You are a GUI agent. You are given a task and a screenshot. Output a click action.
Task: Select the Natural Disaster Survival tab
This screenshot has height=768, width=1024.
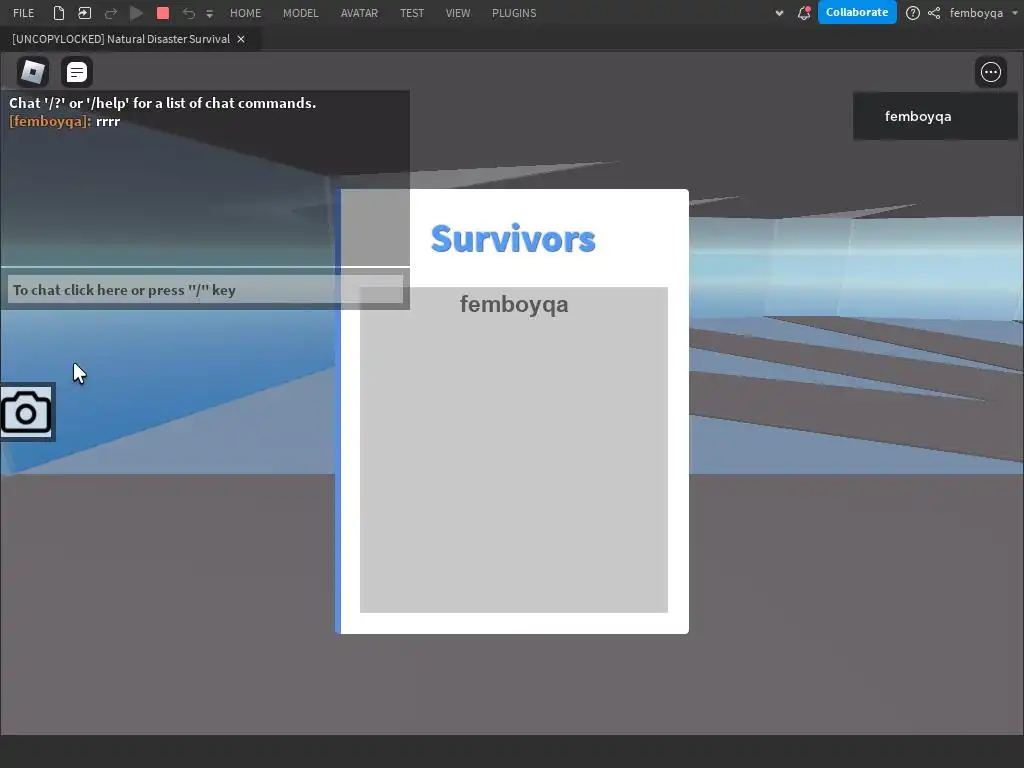click(121, 39)
